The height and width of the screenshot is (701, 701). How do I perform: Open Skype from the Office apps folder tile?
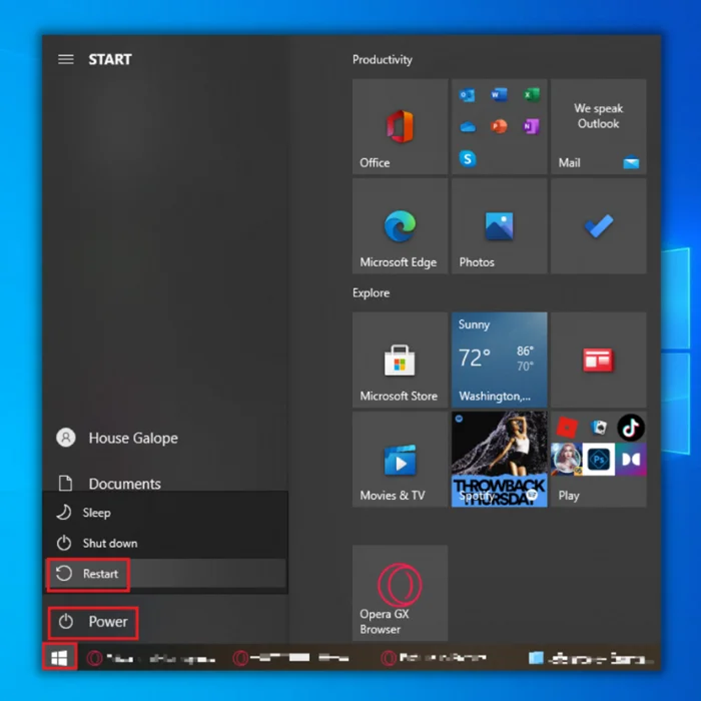click(468, 159)
